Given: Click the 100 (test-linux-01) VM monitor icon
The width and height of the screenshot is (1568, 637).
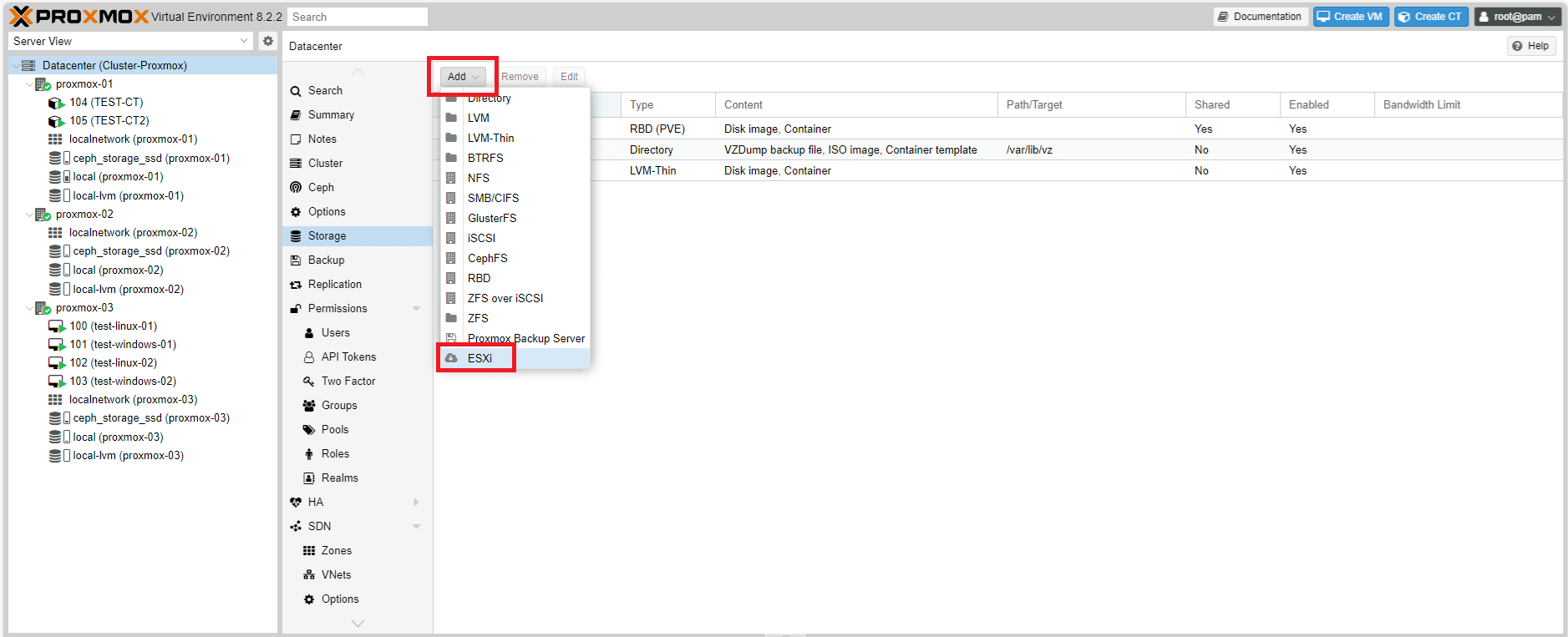Looking at the screenshot, I should pyautogui.click(x=57, y=326).
